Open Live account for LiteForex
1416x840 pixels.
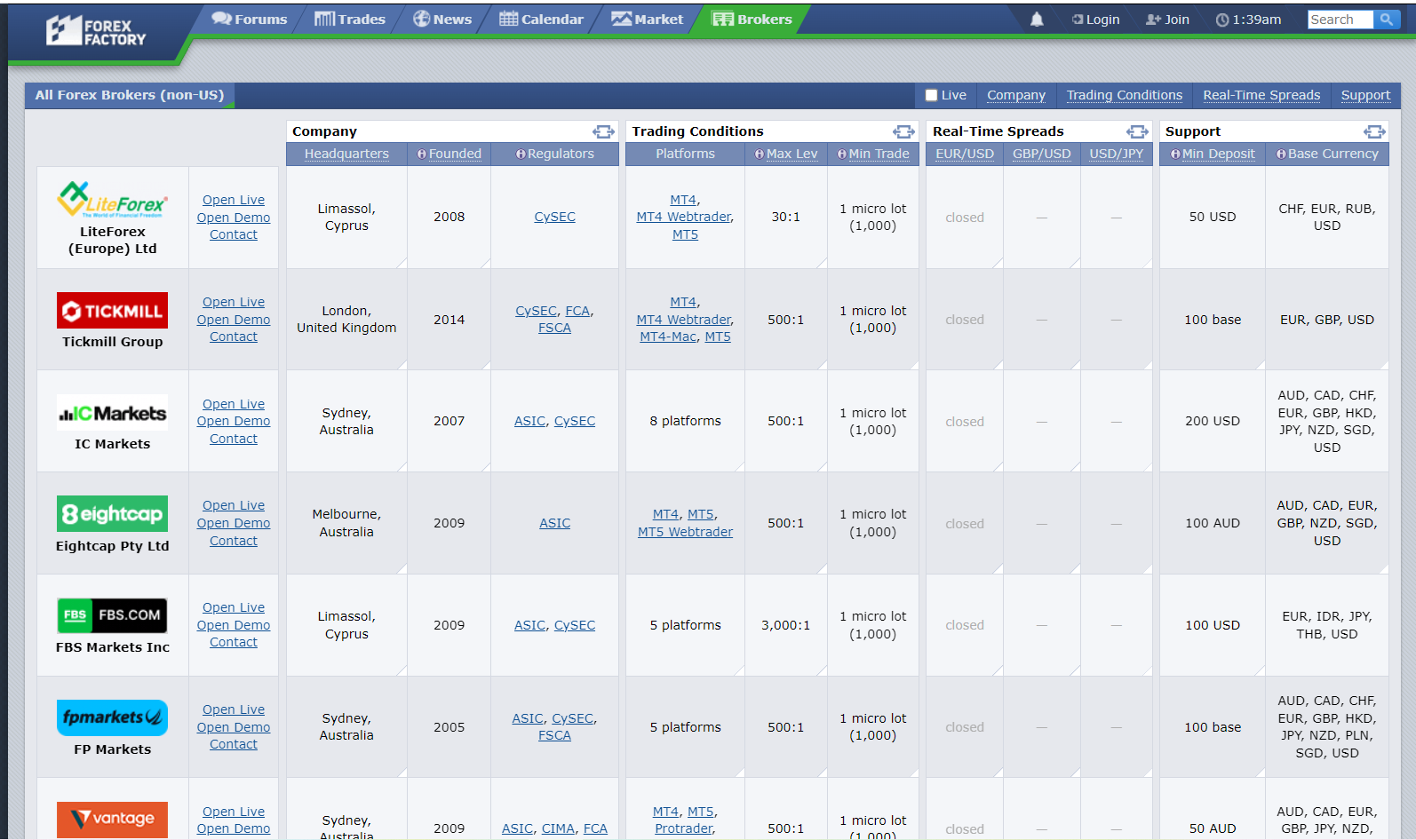click(x=234, y=200)
